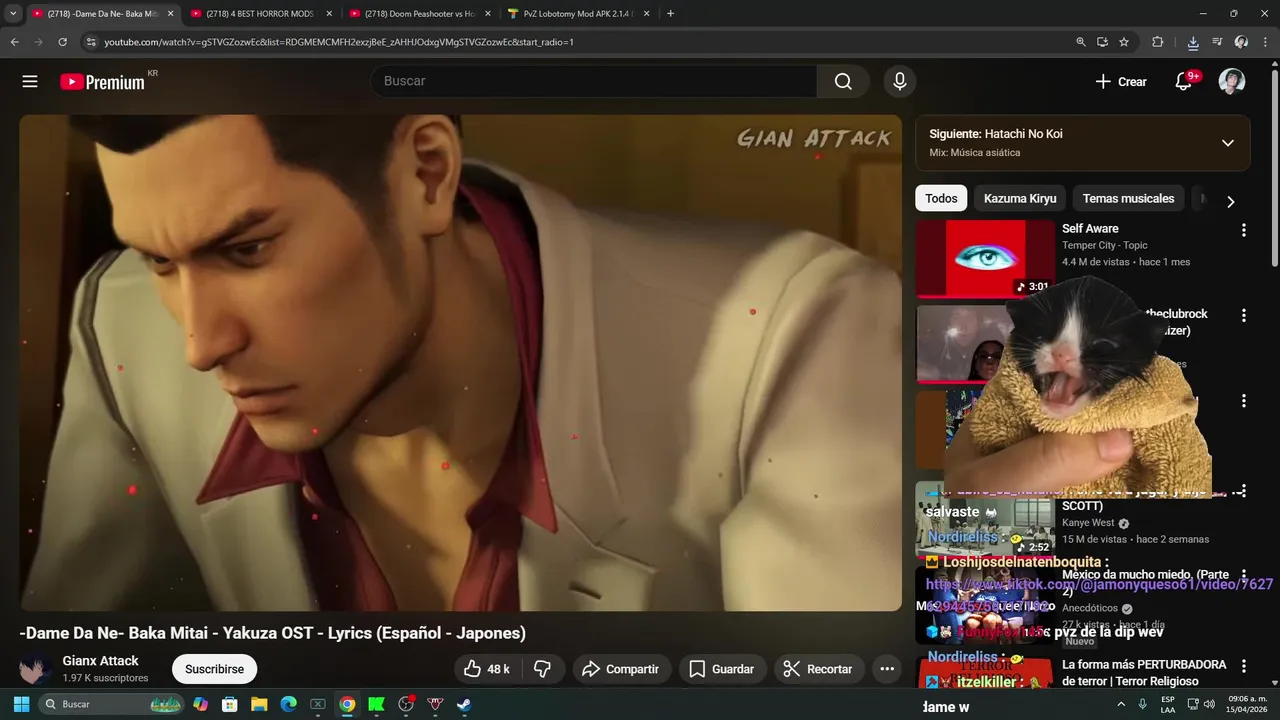Open the notifications bell
The width and height of the screenshot is (1280, 720).
1184,82
